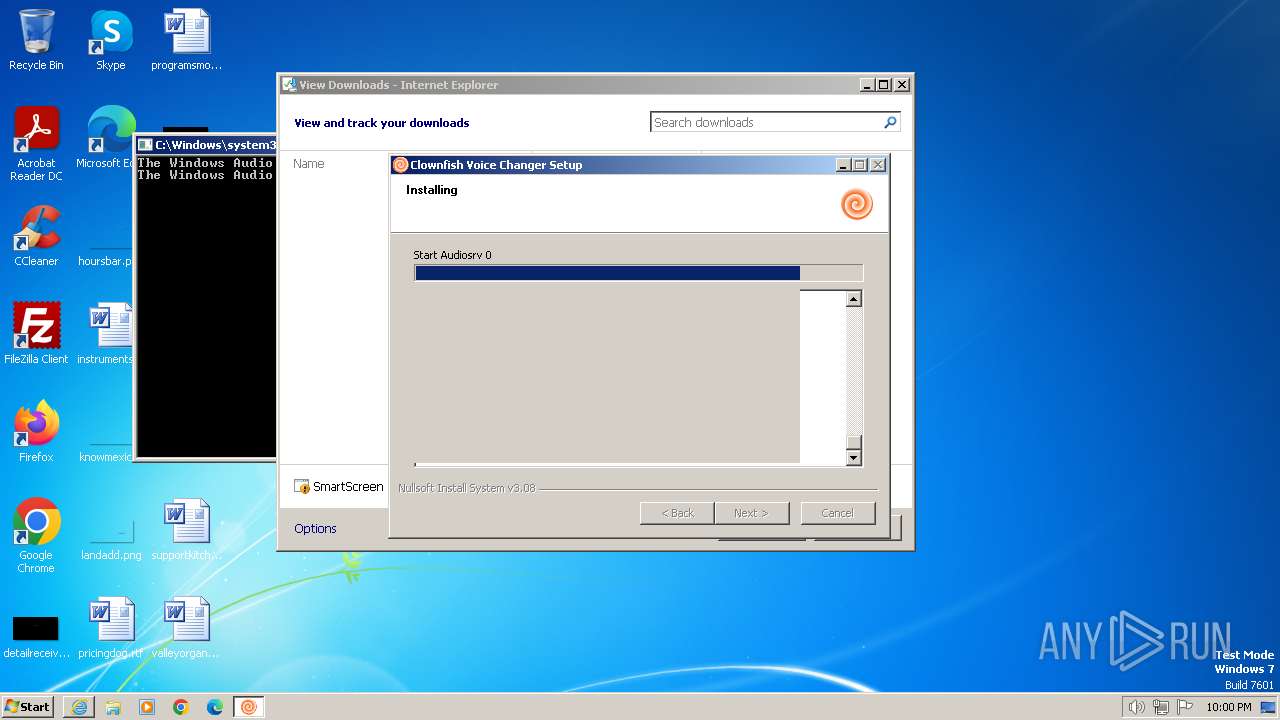Click the taskbar clock showing 10:00 PM
The width and height of the screenshot is (1280, 720).
(x=1229, y=707)
